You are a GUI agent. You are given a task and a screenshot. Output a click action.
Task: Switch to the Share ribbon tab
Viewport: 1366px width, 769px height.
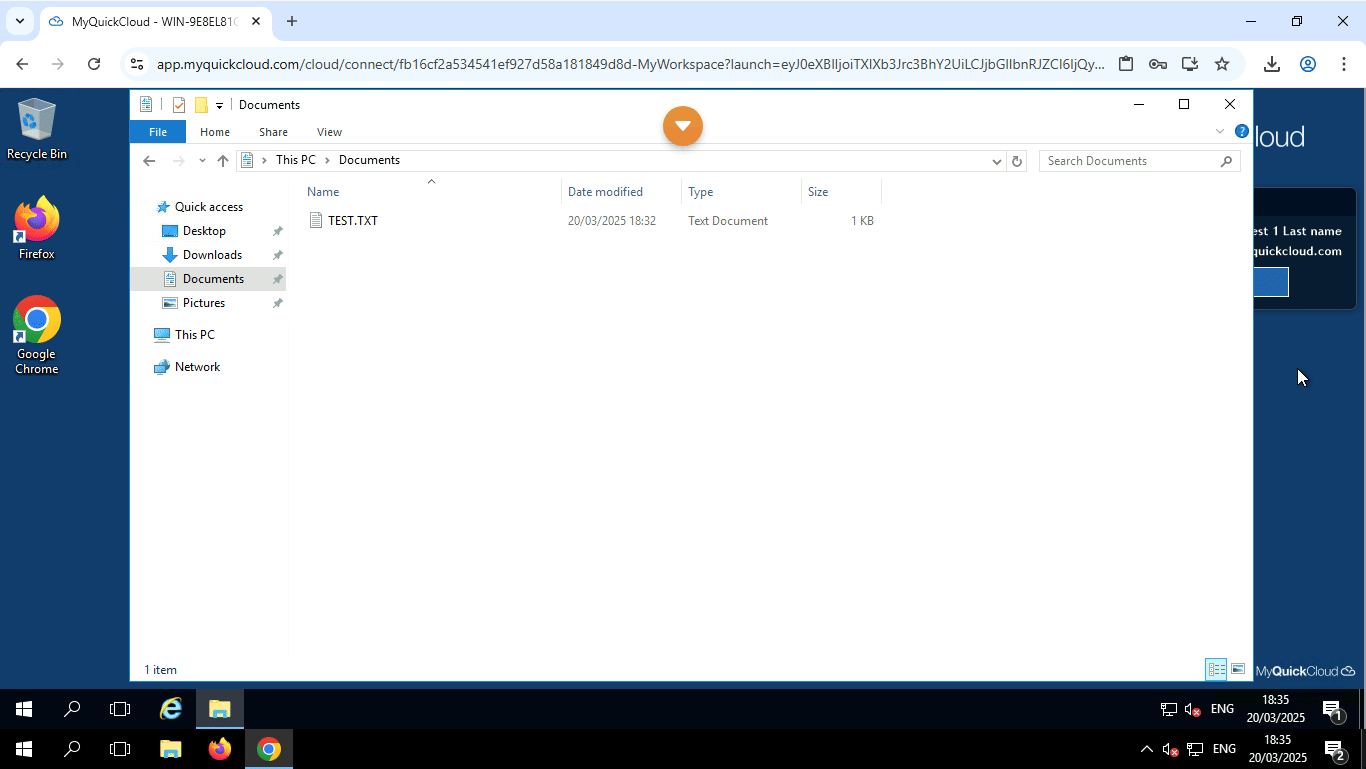click(273, 132)
